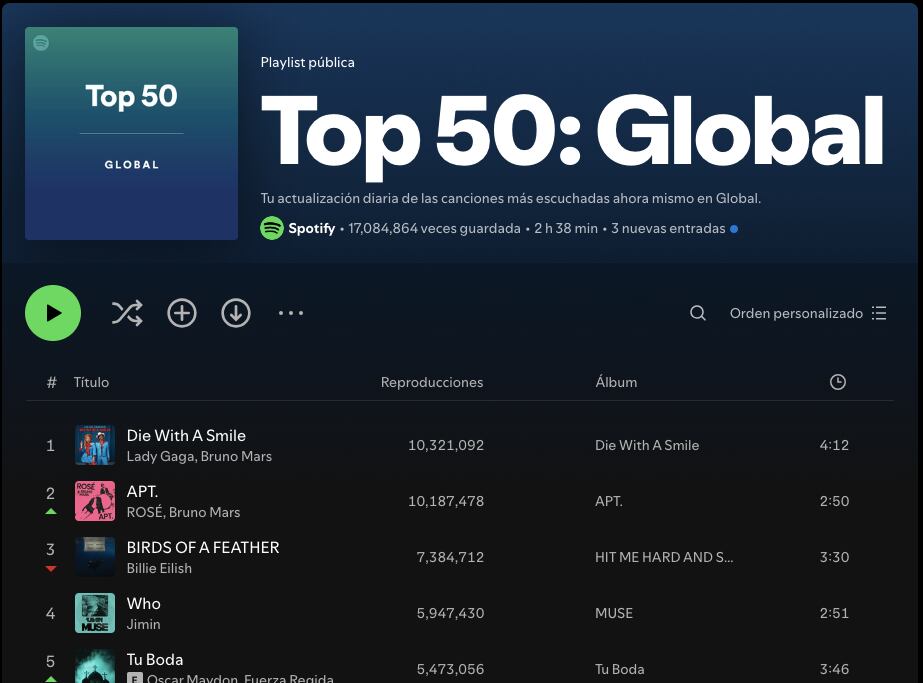923x683 pixels.
Task: Toggle shuffle mode for playlist
Action: (x=127, y=313)
